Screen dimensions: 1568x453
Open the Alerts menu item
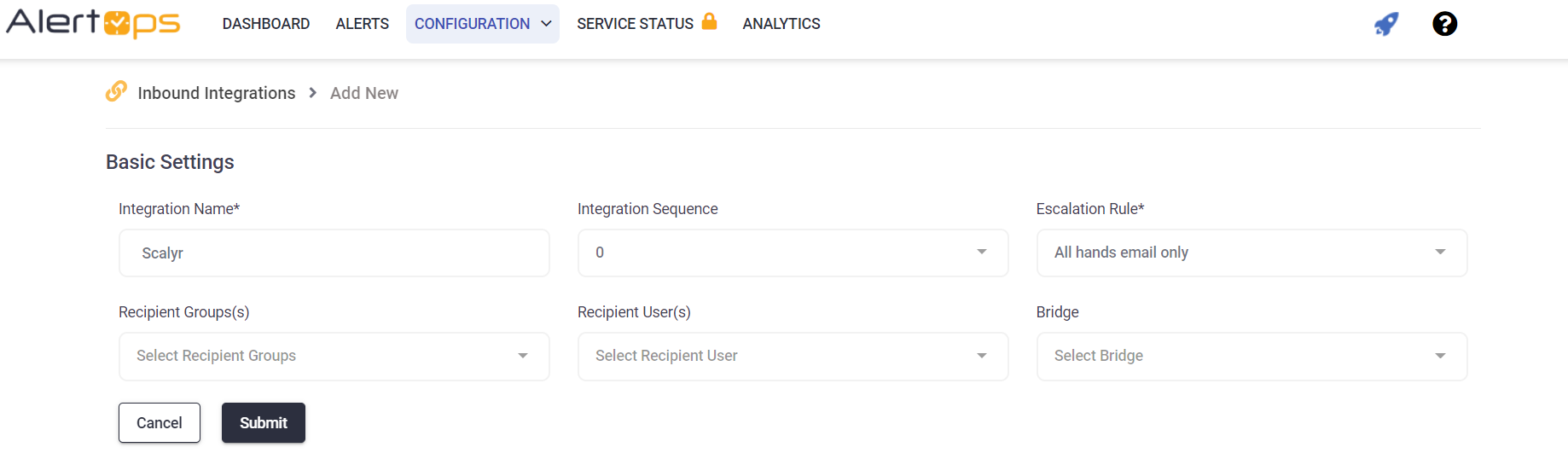[363, 24]
